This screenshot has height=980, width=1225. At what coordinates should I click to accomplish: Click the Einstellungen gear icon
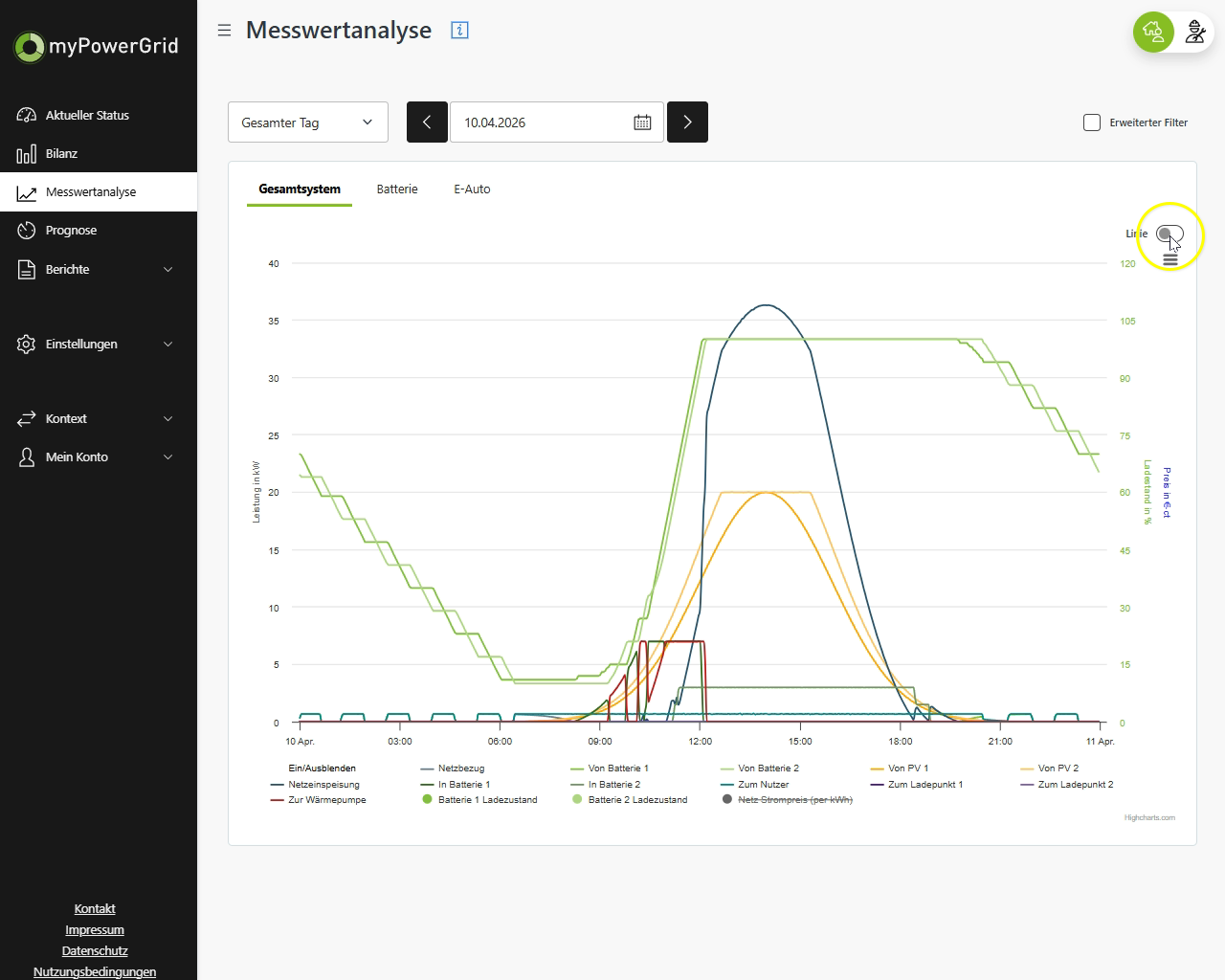pos(27,345)
